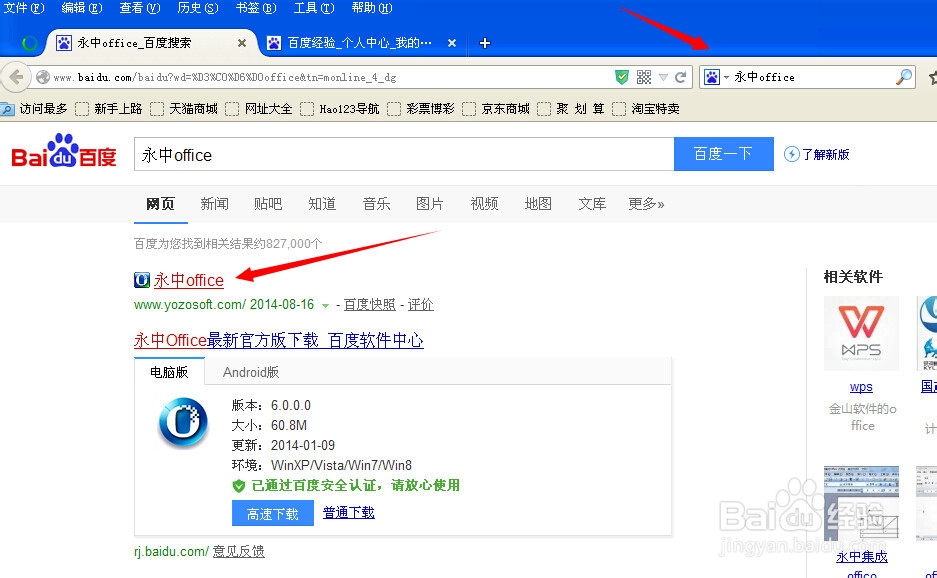
Task: Close the 百度经验 tab
Action: (452, 43)
